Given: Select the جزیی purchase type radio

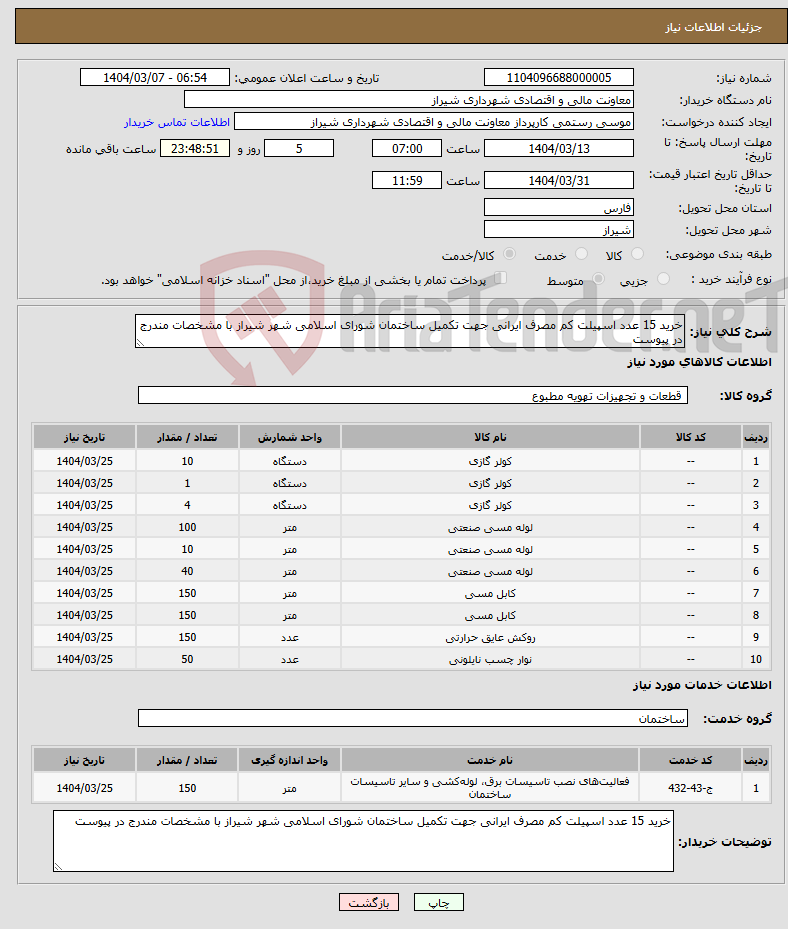Looking at the screenshot, I should (x=664, y=278).
